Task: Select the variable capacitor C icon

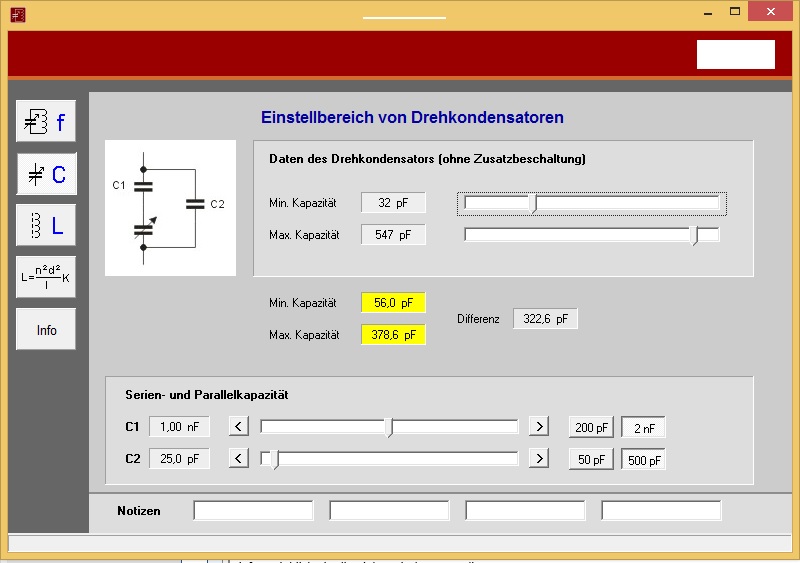Action: [x=46, y=174]
